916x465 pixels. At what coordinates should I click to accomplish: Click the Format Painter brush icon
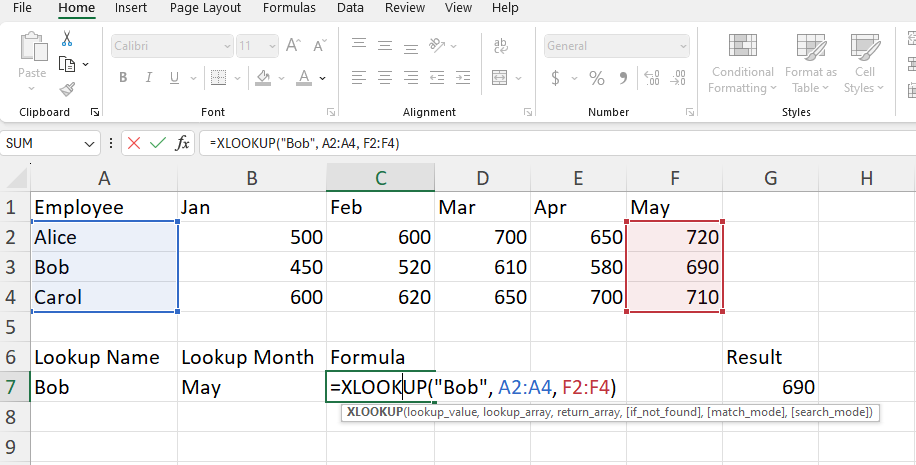click(x=67, y=88)
